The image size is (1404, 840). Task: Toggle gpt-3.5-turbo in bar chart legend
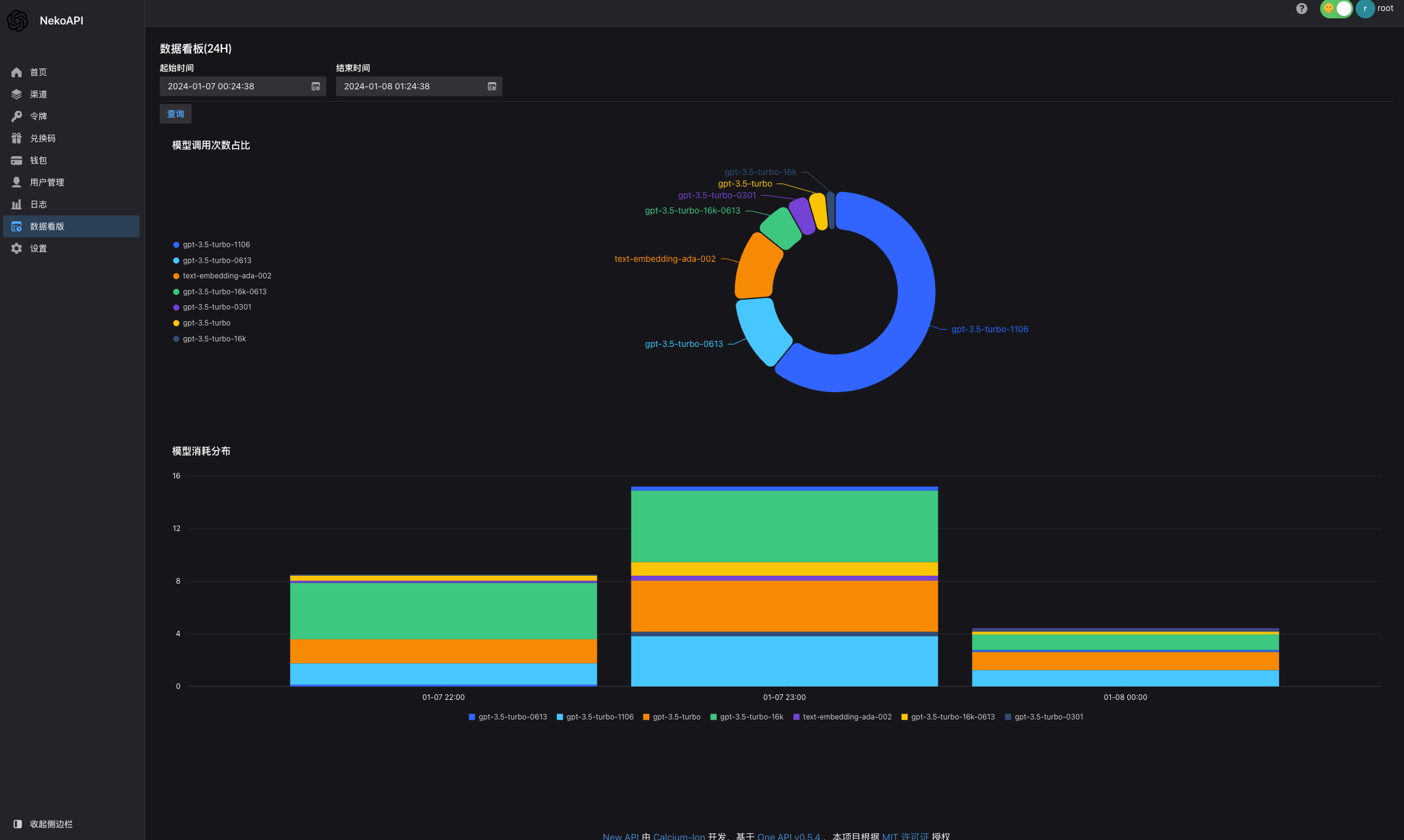[671, 717]
